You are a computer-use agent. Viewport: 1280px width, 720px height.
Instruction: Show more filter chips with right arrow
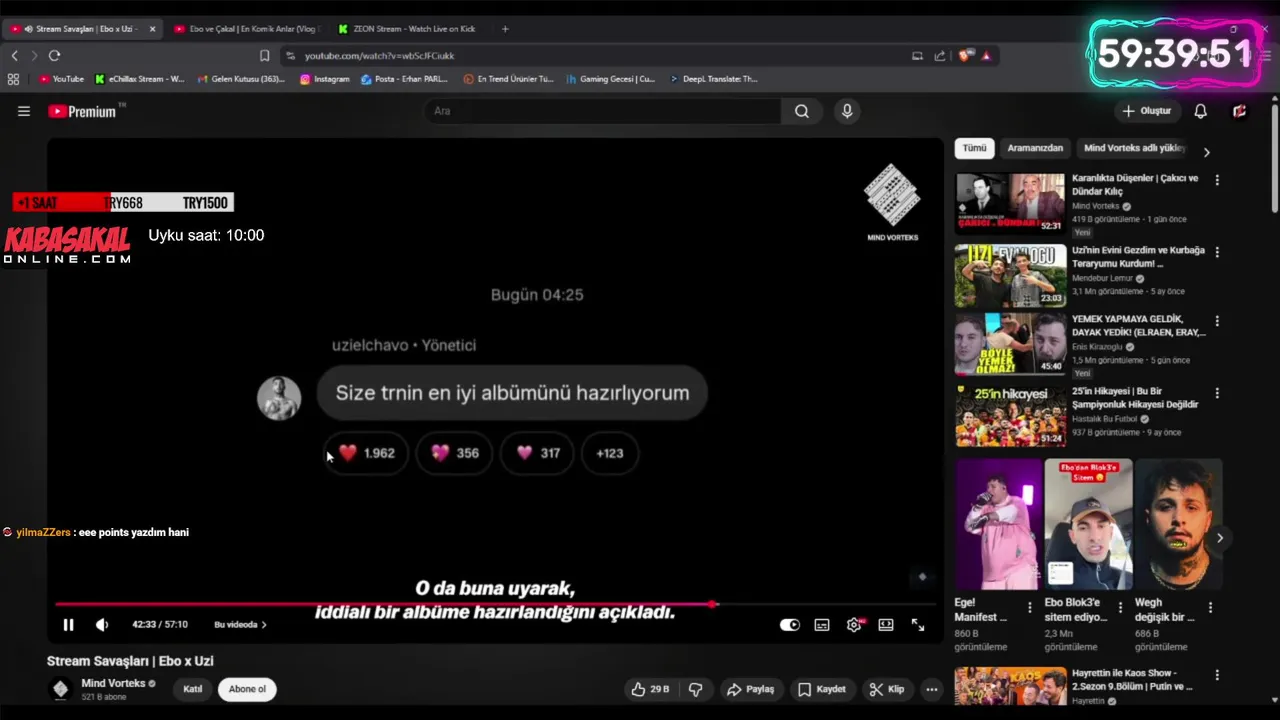(1207, 152)
